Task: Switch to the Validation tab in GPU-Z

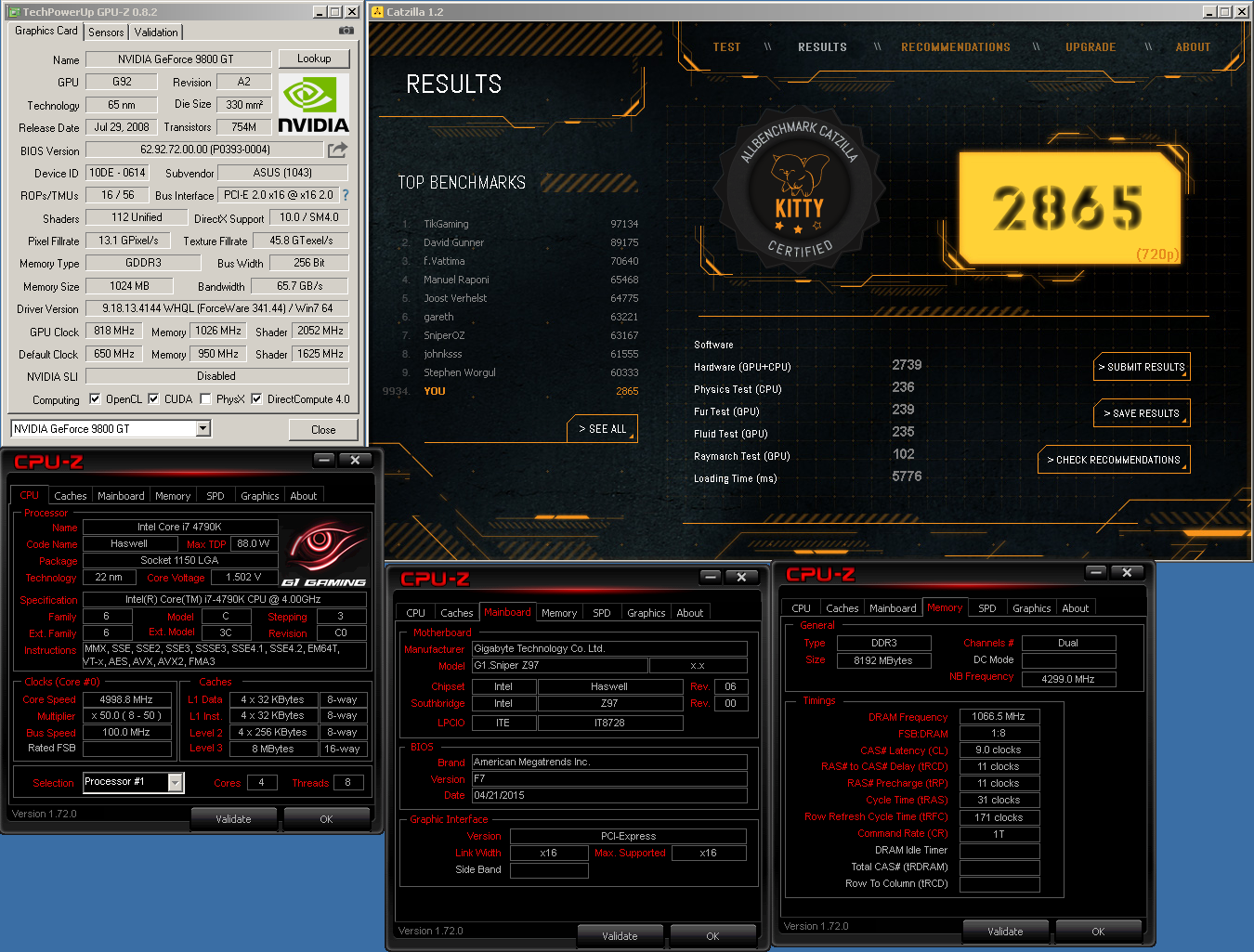Action: [x=156, y=32]
